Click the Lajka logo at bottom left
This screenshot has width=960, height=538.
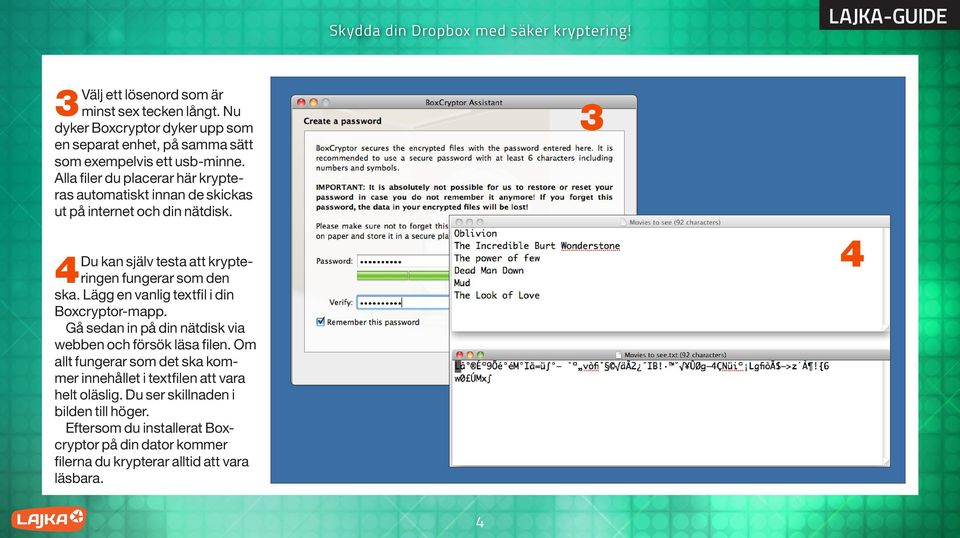click(48, 519)
